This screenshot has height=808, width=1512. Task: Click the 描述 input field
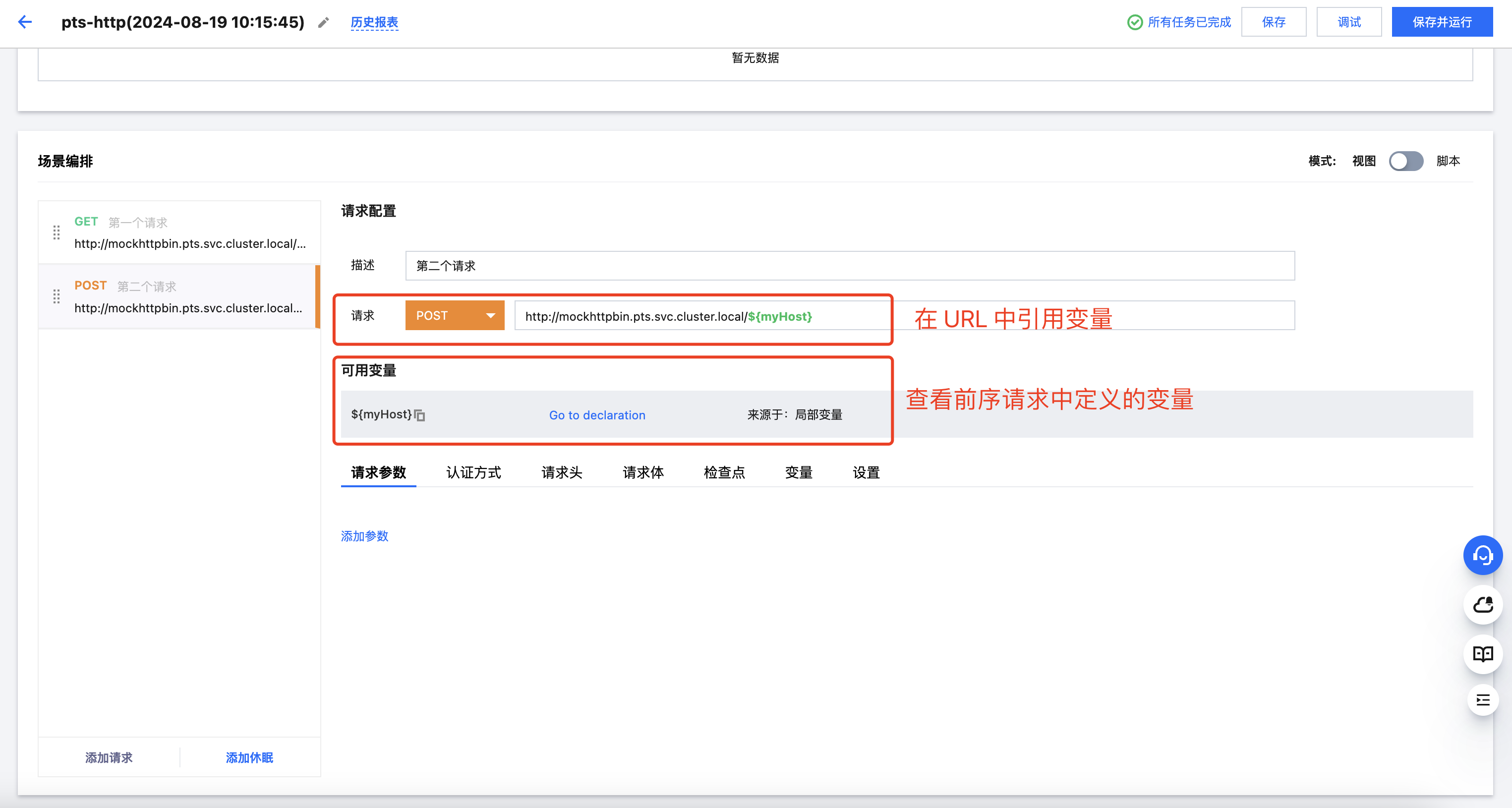tap(849, 266)
